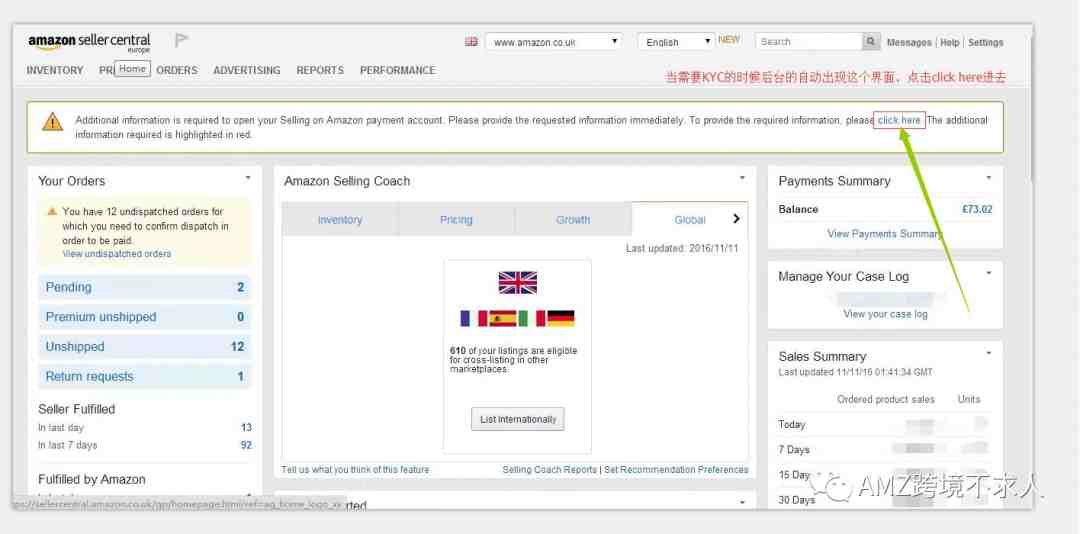Screen dimensions: 1080x534
Task: Open the ORDERS menu
Action: point(177,70)
